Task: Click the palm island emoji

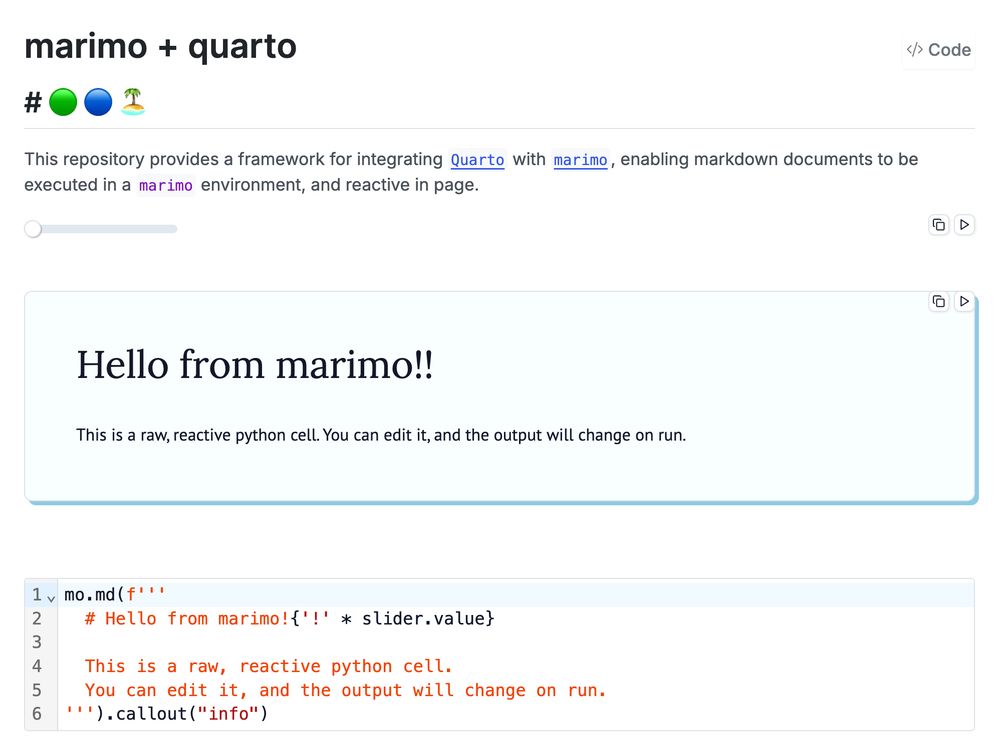Action: (x=133, y=101)
